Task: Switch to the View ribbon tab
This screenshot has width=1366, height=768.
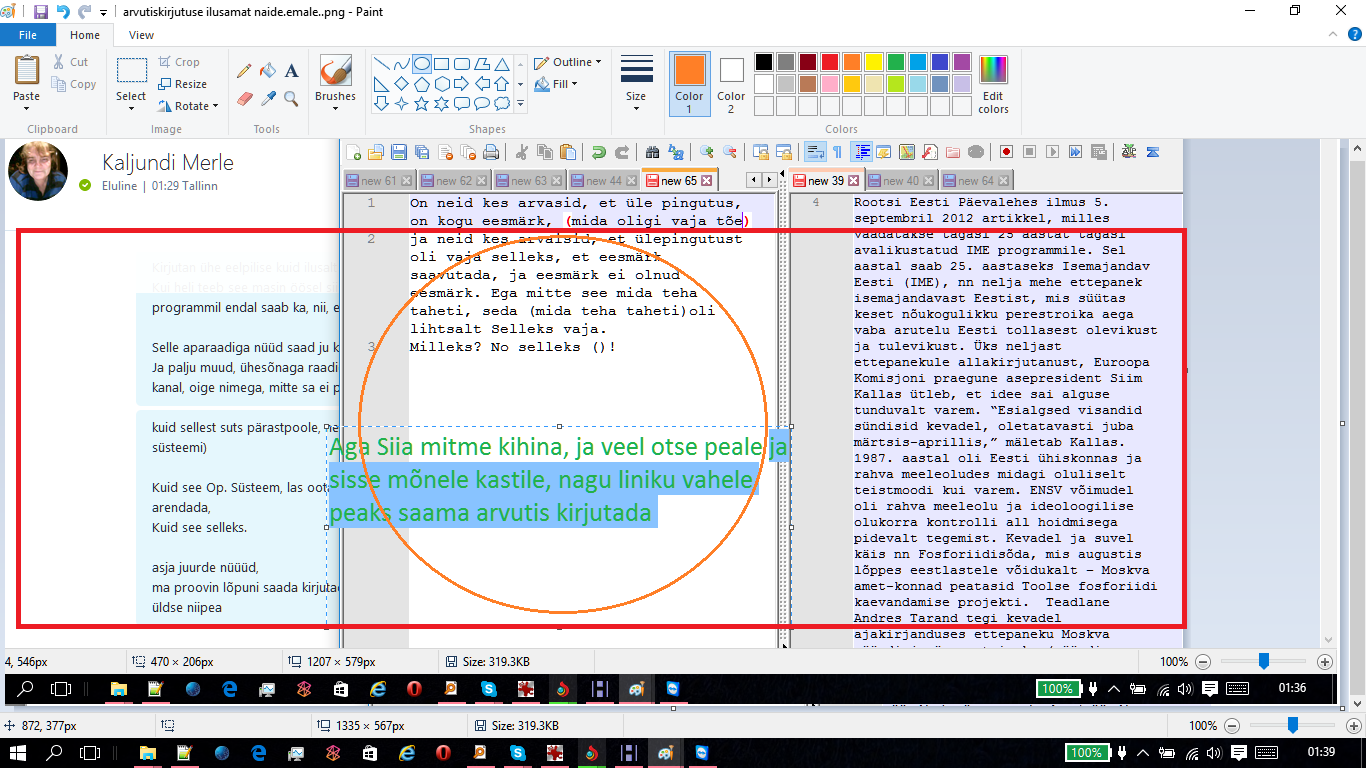Action: point(141,35)
